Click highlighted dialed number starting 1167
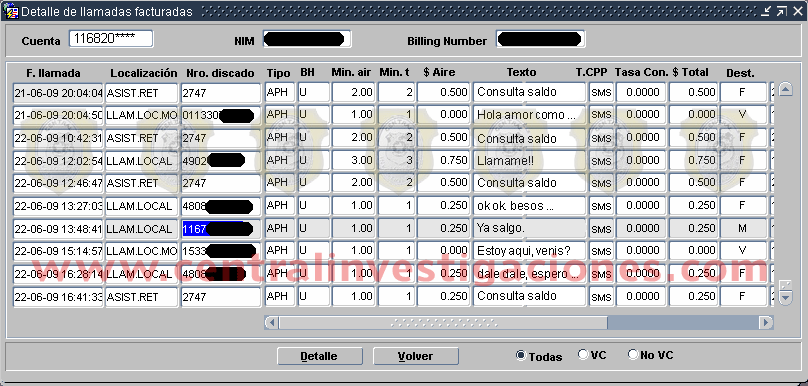The width and height of the screenshot is (808, 386). 221,229
